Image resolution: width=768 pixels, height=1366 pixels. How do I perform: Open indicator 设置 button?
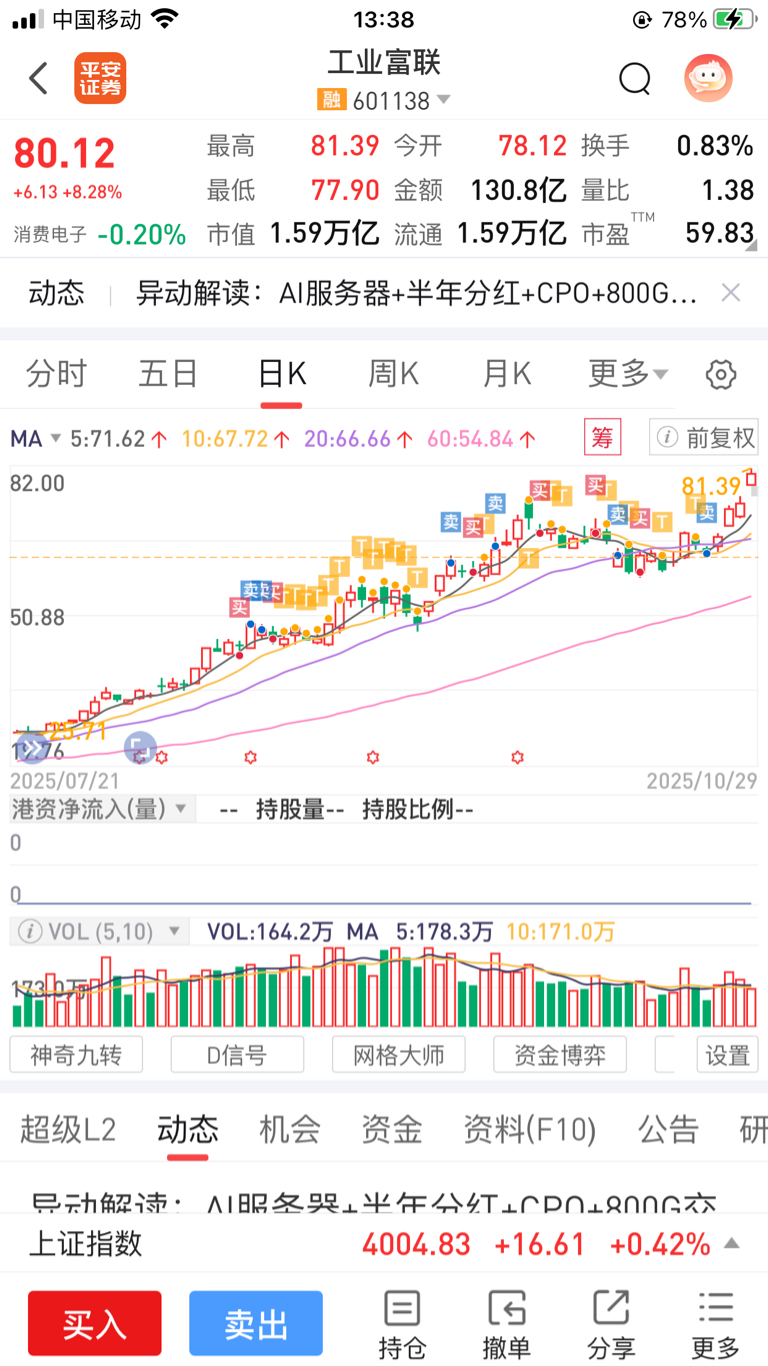727,1055
